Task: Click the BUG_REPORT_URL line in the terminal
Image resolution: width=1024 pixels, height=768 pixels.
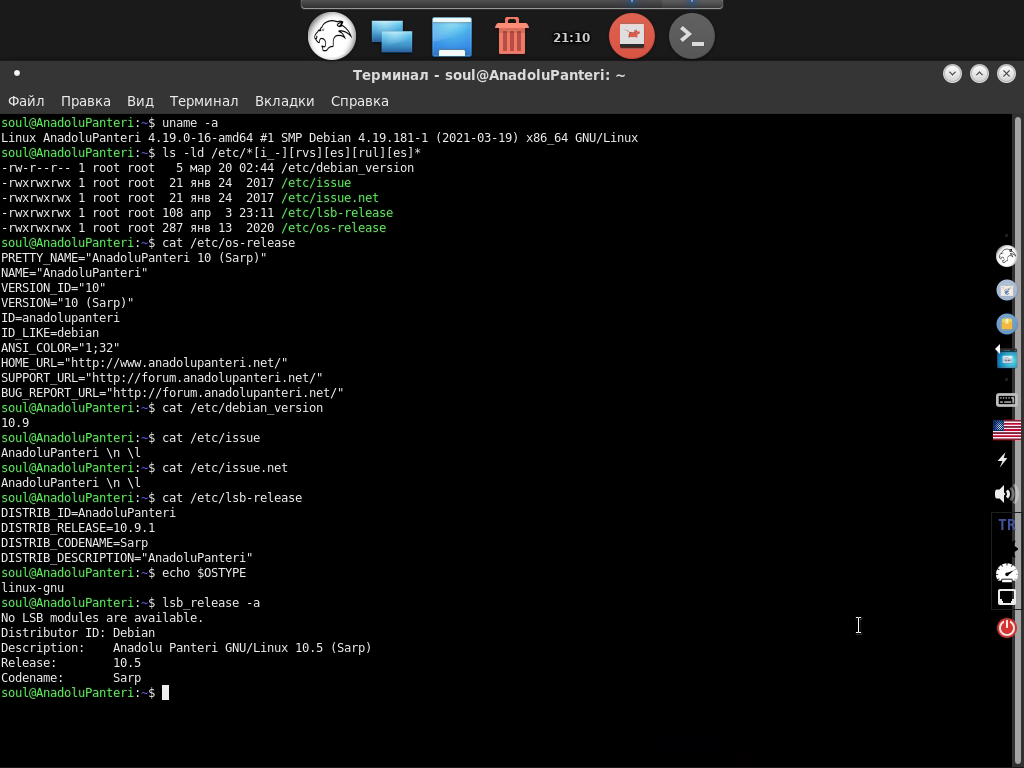Action: [172, 393]
